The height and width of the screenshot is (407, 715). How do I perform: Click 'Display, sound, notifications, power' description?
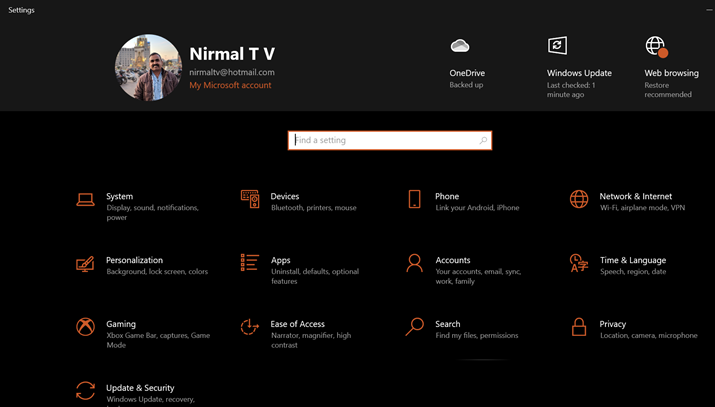coord(152,212)
